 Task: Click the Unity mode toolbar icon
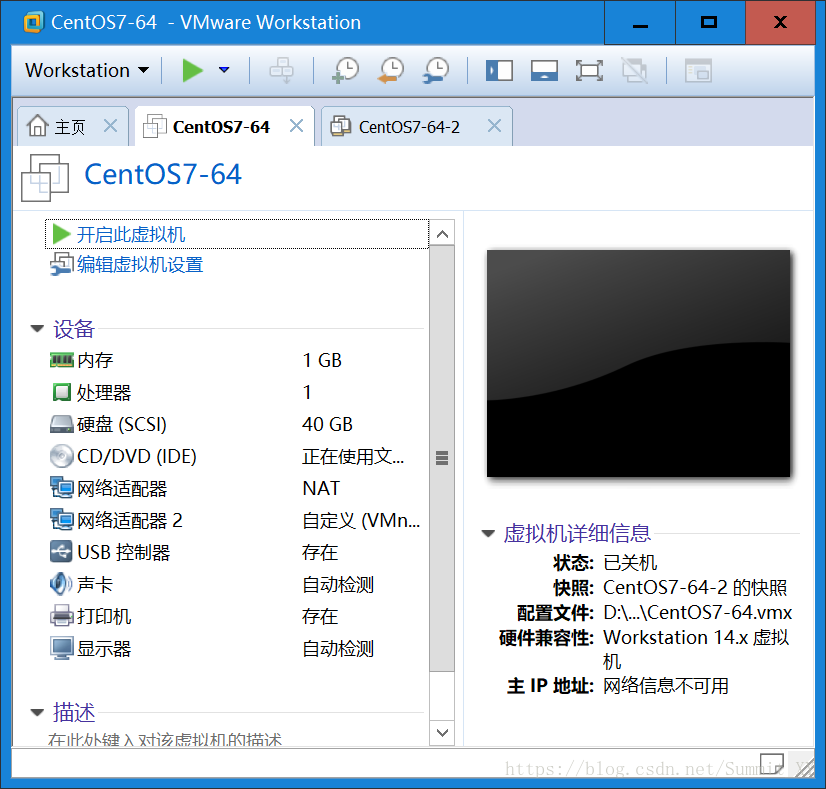tap(634, 71)
